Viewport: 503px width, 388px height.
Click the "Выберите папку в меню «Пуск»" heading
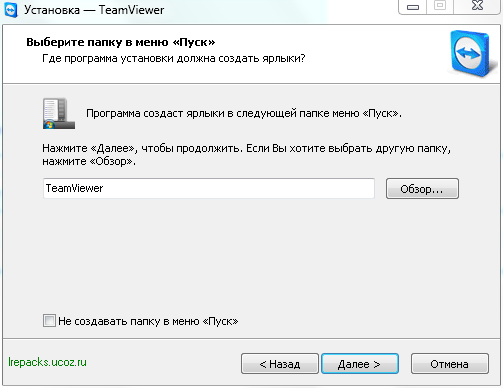(x=121, y=42)
